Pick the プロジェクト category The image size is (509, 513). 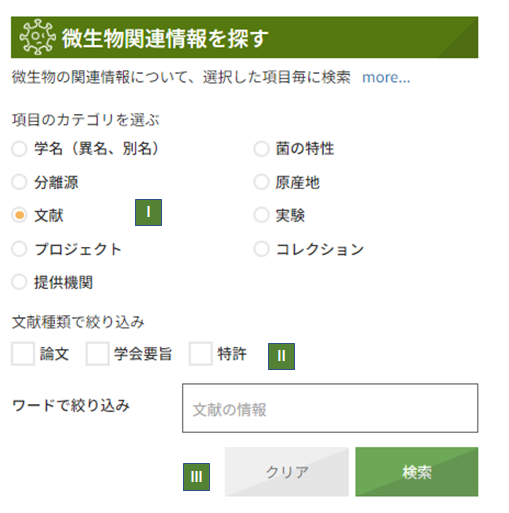[19, 249]
